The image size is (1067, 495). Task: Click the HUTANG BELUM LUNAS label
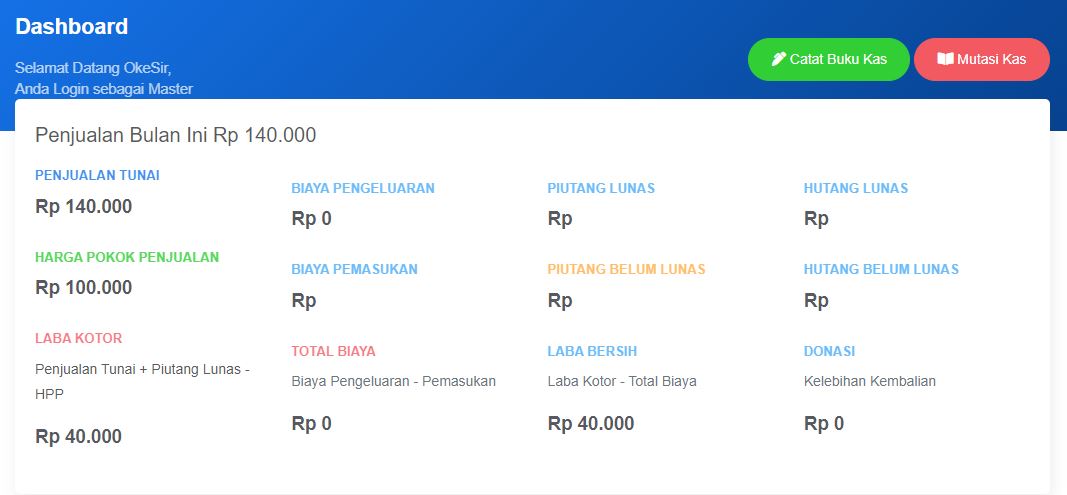[881, 269]
